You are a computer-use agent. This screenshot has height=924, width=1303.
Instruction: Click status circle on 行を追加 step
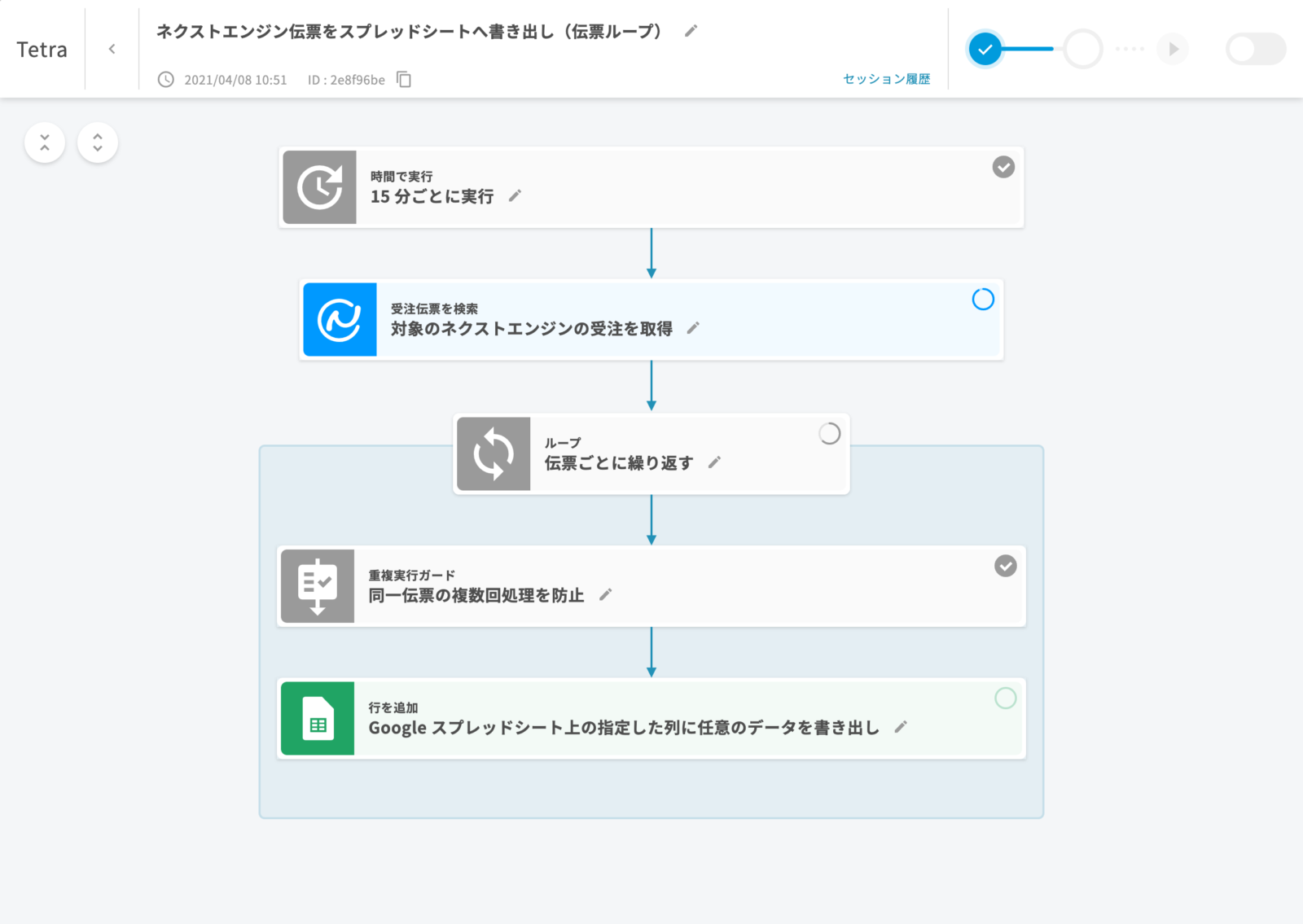[x=1006, y=698]
